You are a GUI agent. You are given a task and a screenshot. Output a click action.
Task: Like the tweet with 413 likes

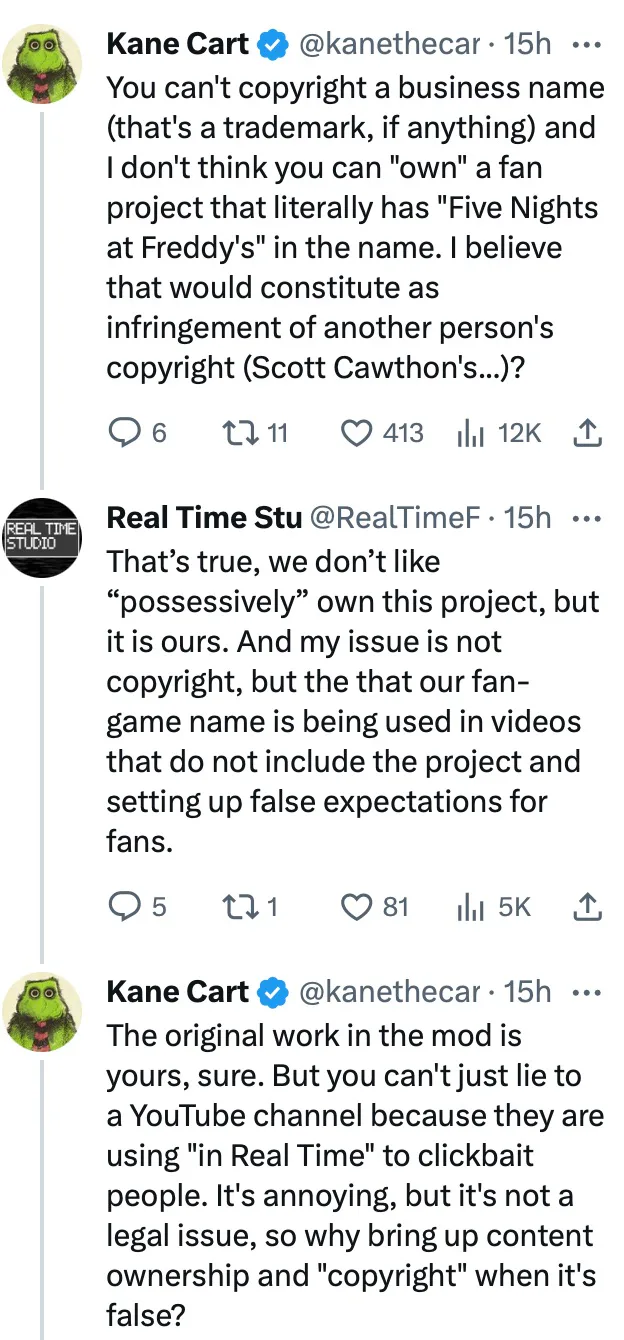click(356, 433)
